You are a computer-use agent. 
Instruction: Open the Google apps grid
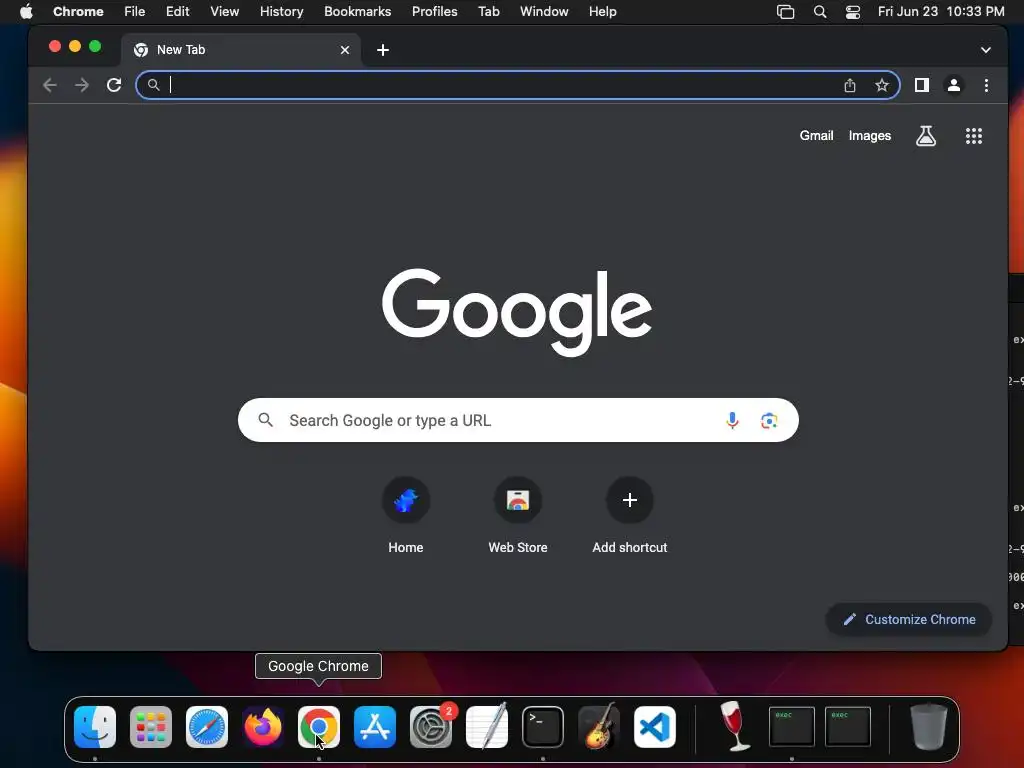pyautogui.click(x=974, y=136)
